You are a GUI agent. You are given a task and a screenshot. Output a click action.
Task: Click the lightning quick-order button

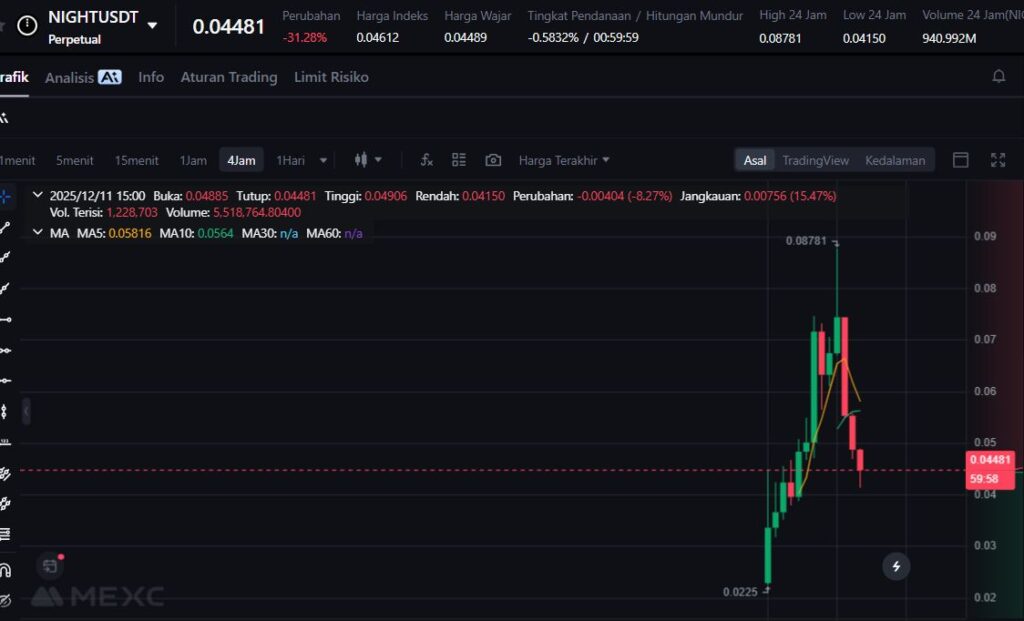point(896,567)
